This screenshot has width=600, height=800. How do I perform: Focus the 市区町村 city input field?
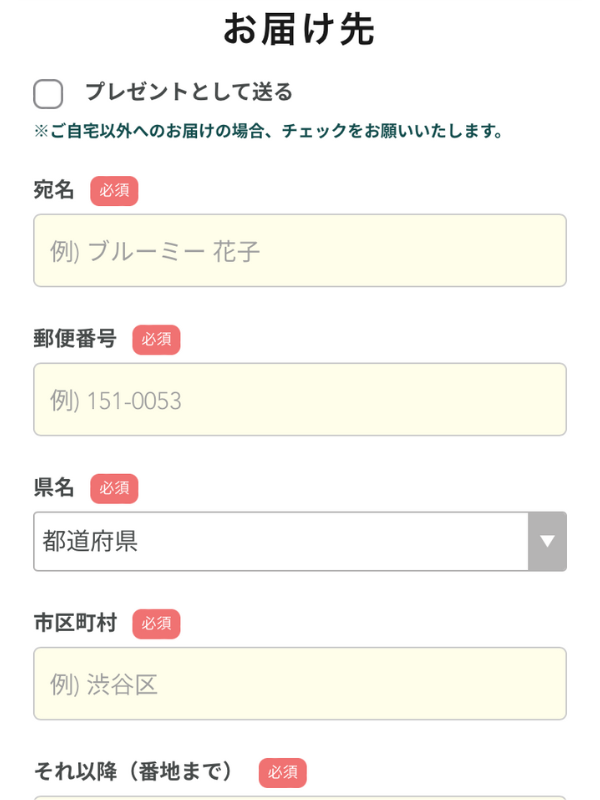300,684
